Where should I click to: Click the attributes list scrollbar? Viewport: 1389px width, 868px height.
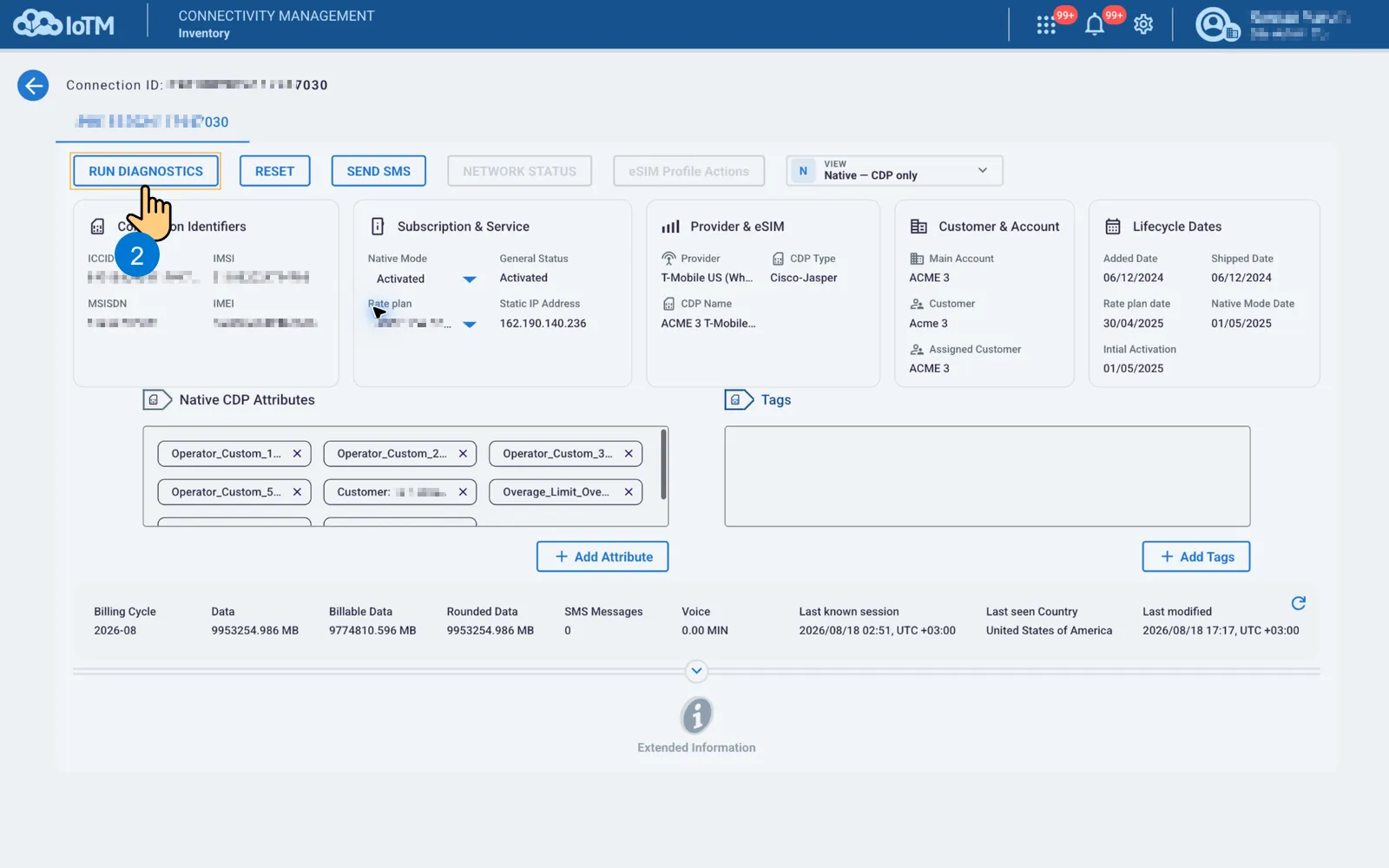point(663,464)
